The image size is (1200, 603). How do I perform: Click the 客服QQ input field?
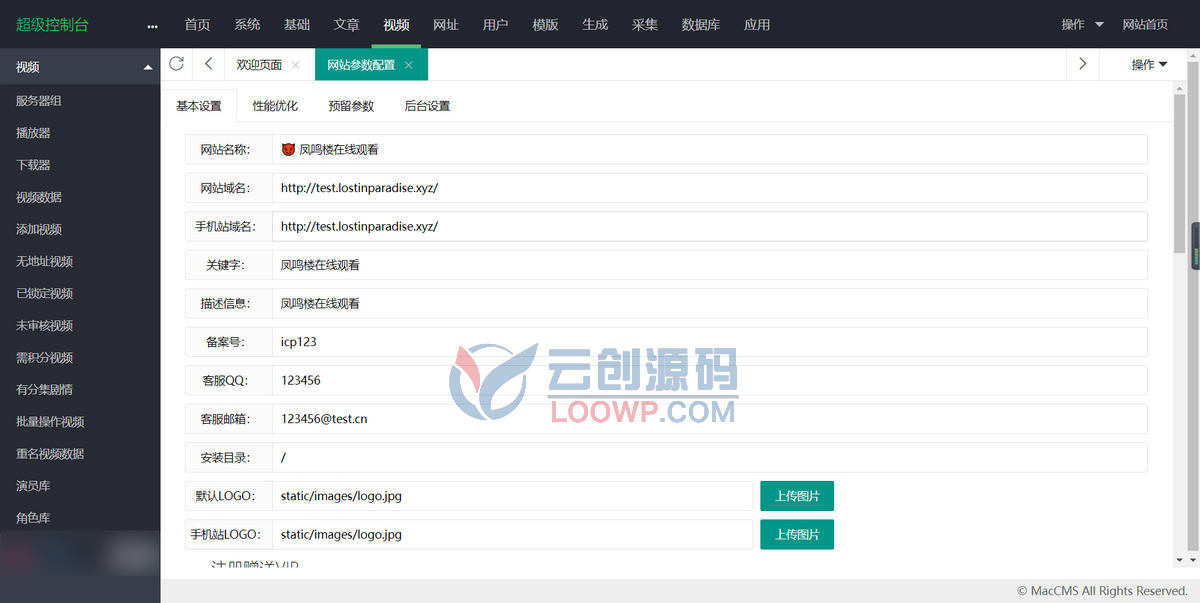709,380
